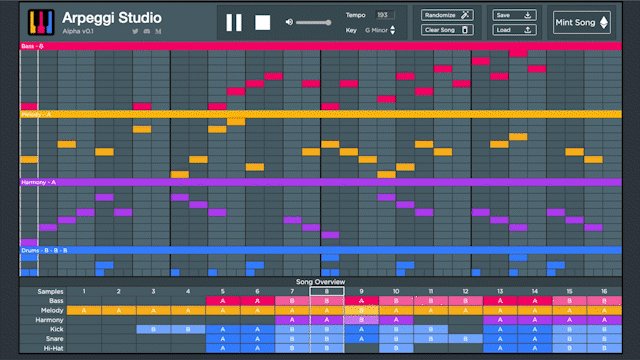Click the Harmony row label in overview
Screen dimensions: 640x360
(x=49, y=320)
